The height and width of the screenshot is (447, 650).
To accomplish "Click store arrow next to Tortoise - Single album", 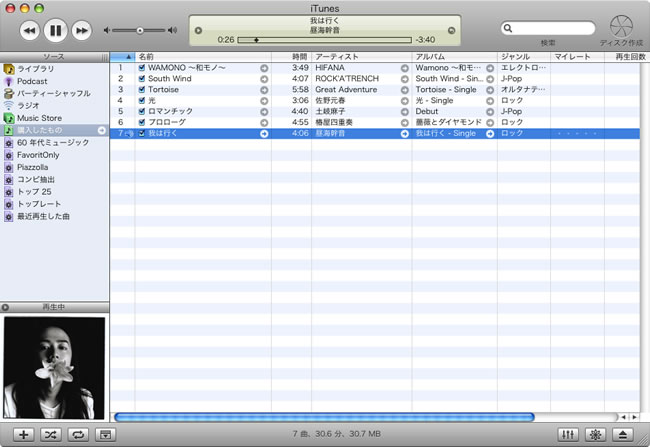I will (490, 90).
